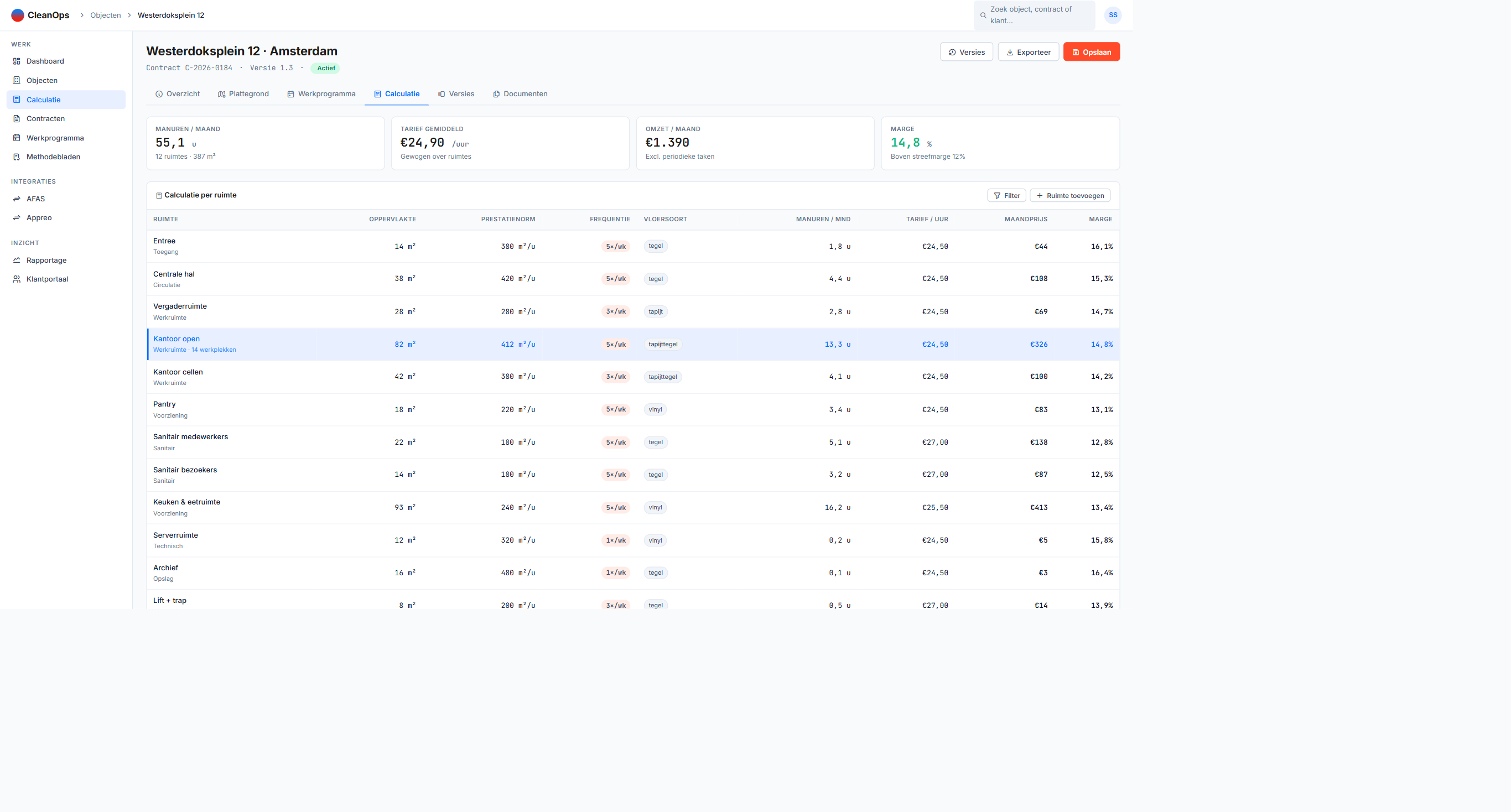This screenshot has width=1511, height=812.
Task: Click the Actief status badge
Action: (x=325, y=68)
